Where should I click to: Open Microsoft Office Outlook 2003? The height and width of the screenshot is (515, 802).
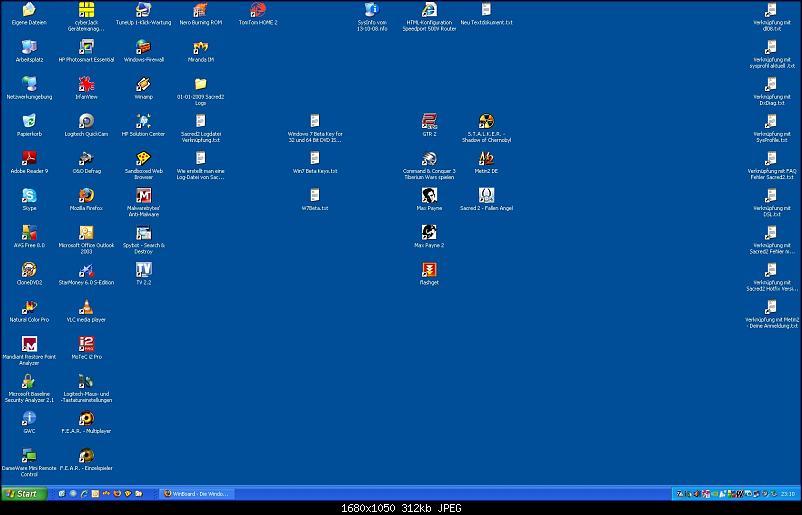86,233
